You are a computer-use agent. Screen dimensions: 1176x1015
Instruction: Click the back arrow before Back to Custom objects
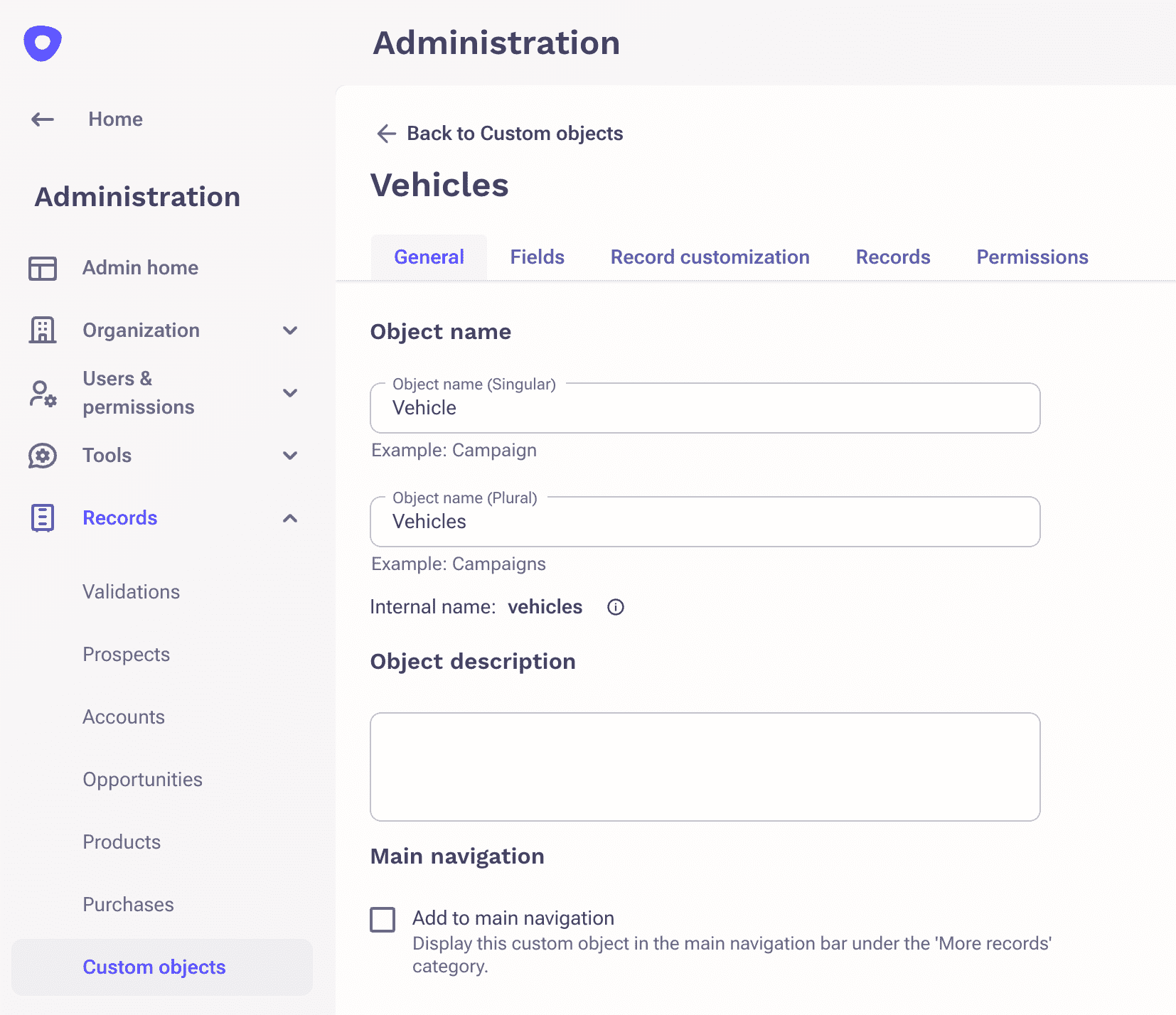(x=385, y=134)
